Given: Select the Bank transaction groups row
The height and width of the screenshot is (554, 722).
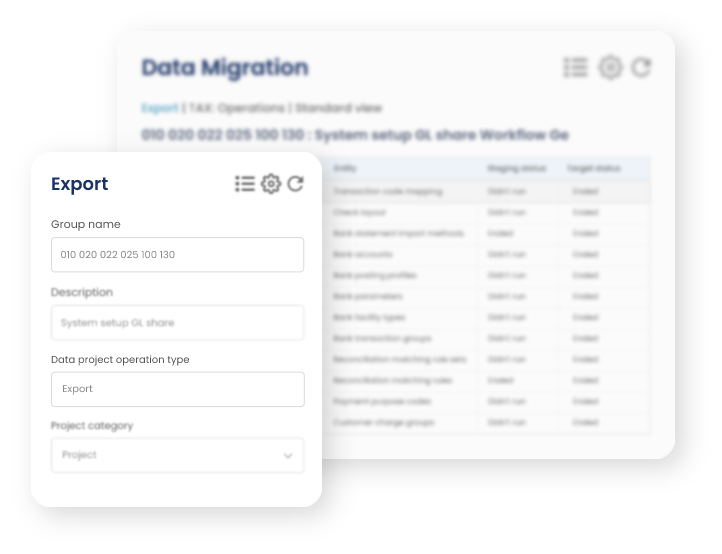Looking at the screenshot, I should 486,338.
